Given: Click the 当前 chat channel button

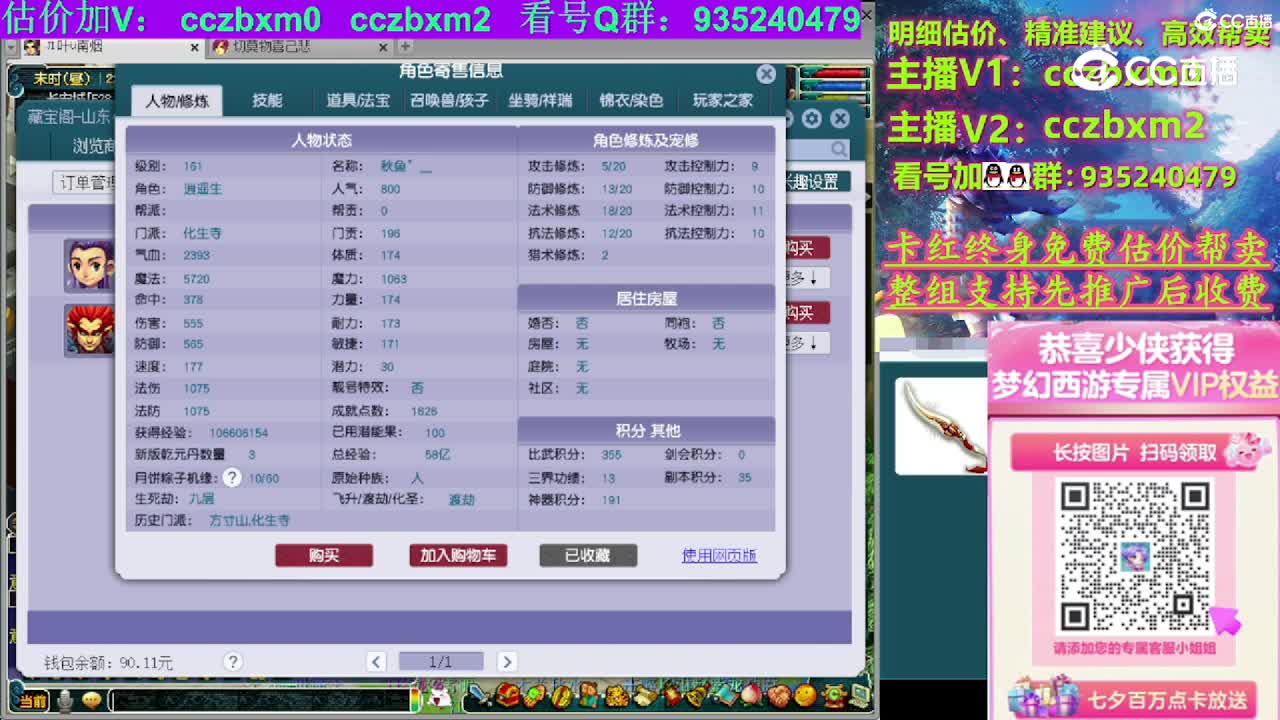Looking at the screenshot, I should (32, 702).
